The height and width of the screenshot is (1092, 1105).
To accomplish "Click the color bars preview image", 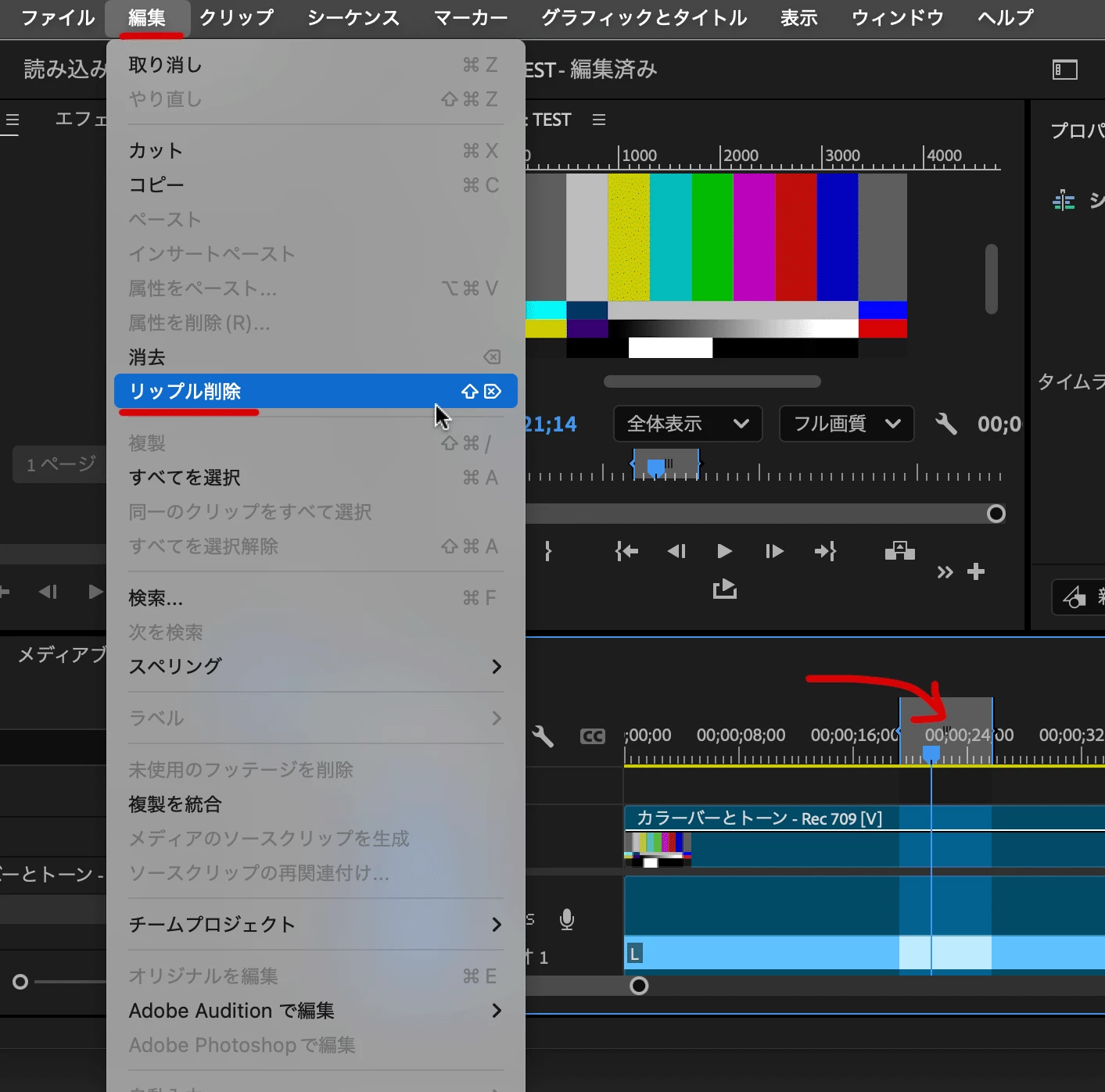I will pos(716,266).
